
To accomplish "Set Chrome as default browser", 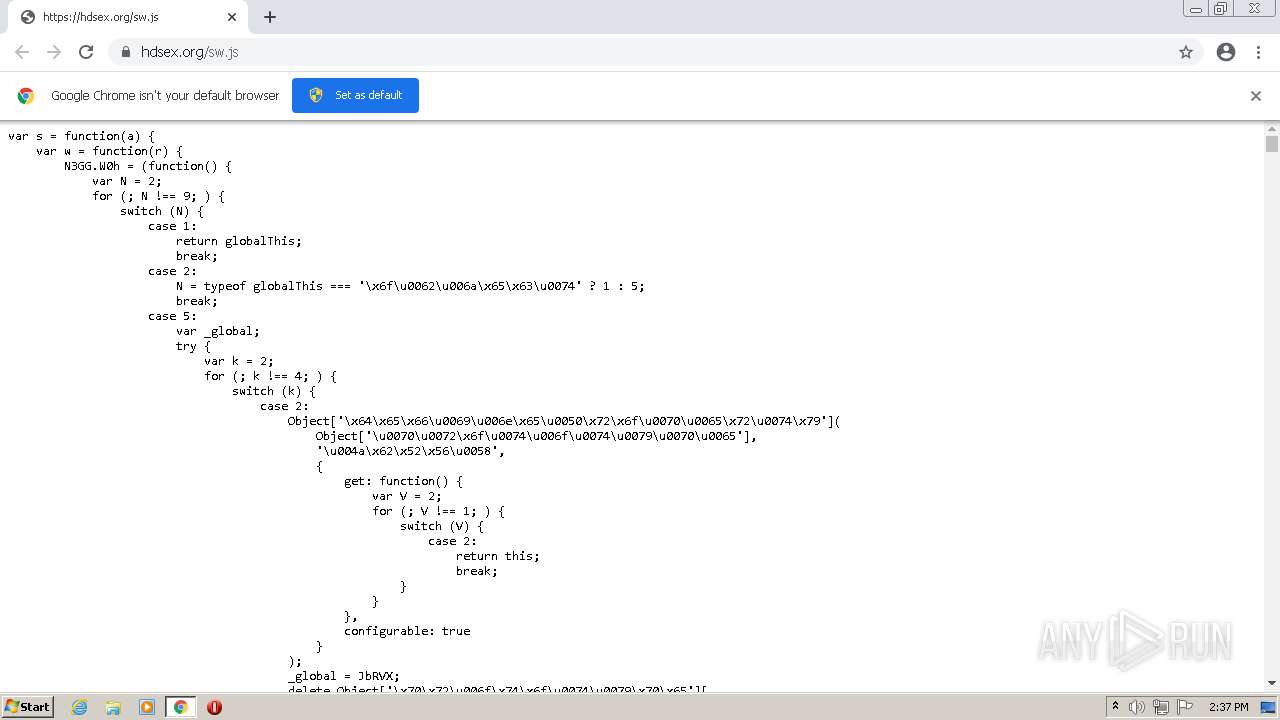I will (x=355, y=95).
